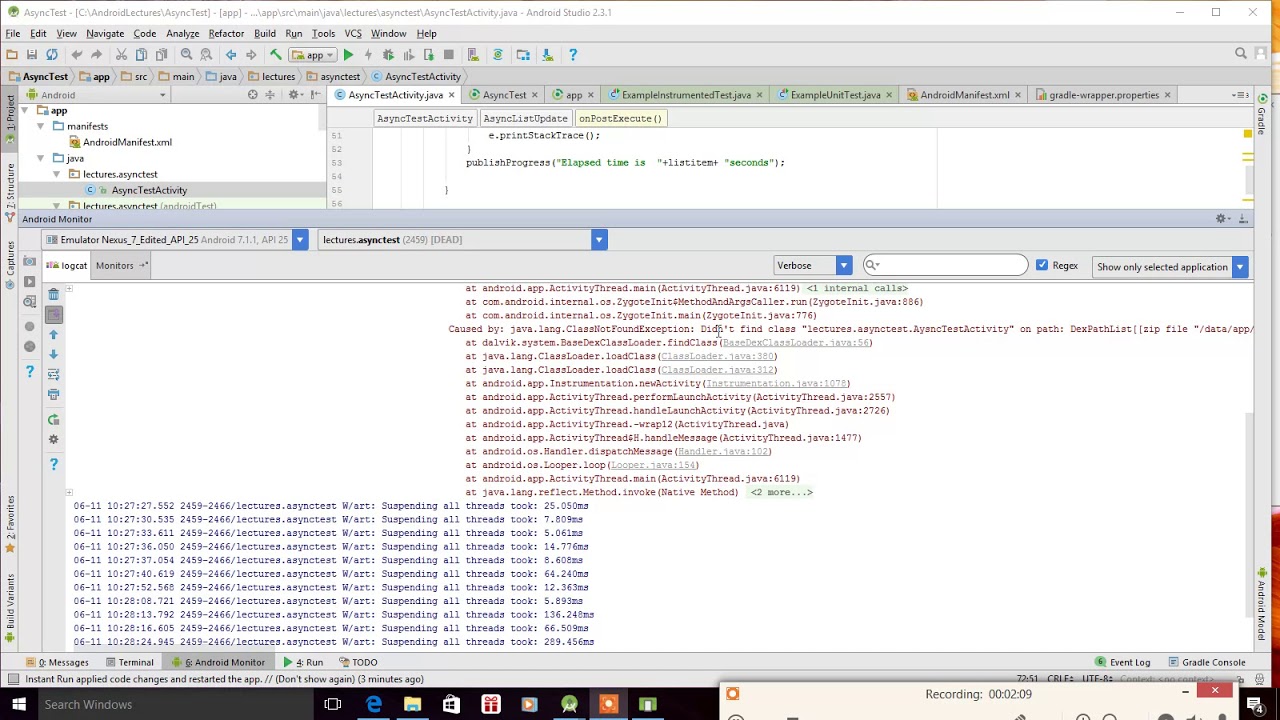Viewport: 1280px width, 720px height.
Task: Open the SDK Manager icon
Action: coord(547,55)
